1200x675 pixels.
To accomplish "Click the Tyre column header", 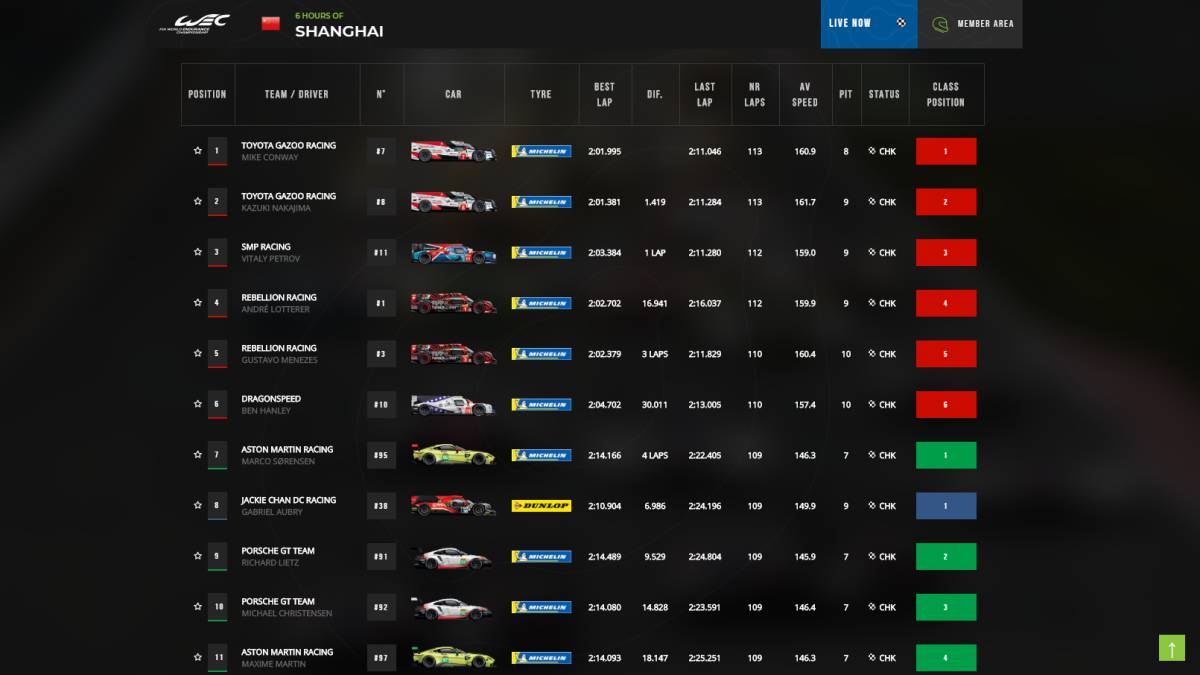I will coord(541,94).
